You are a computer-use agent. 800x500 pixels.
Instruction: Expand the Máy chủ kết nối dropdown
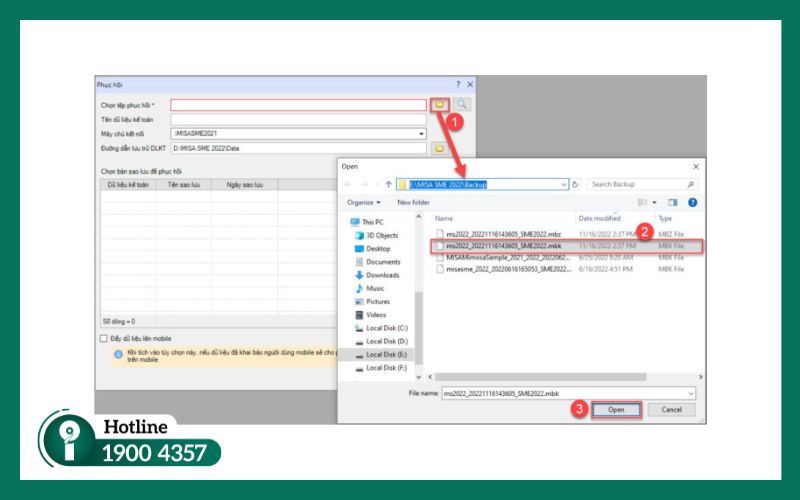click(x=421, y=134)
